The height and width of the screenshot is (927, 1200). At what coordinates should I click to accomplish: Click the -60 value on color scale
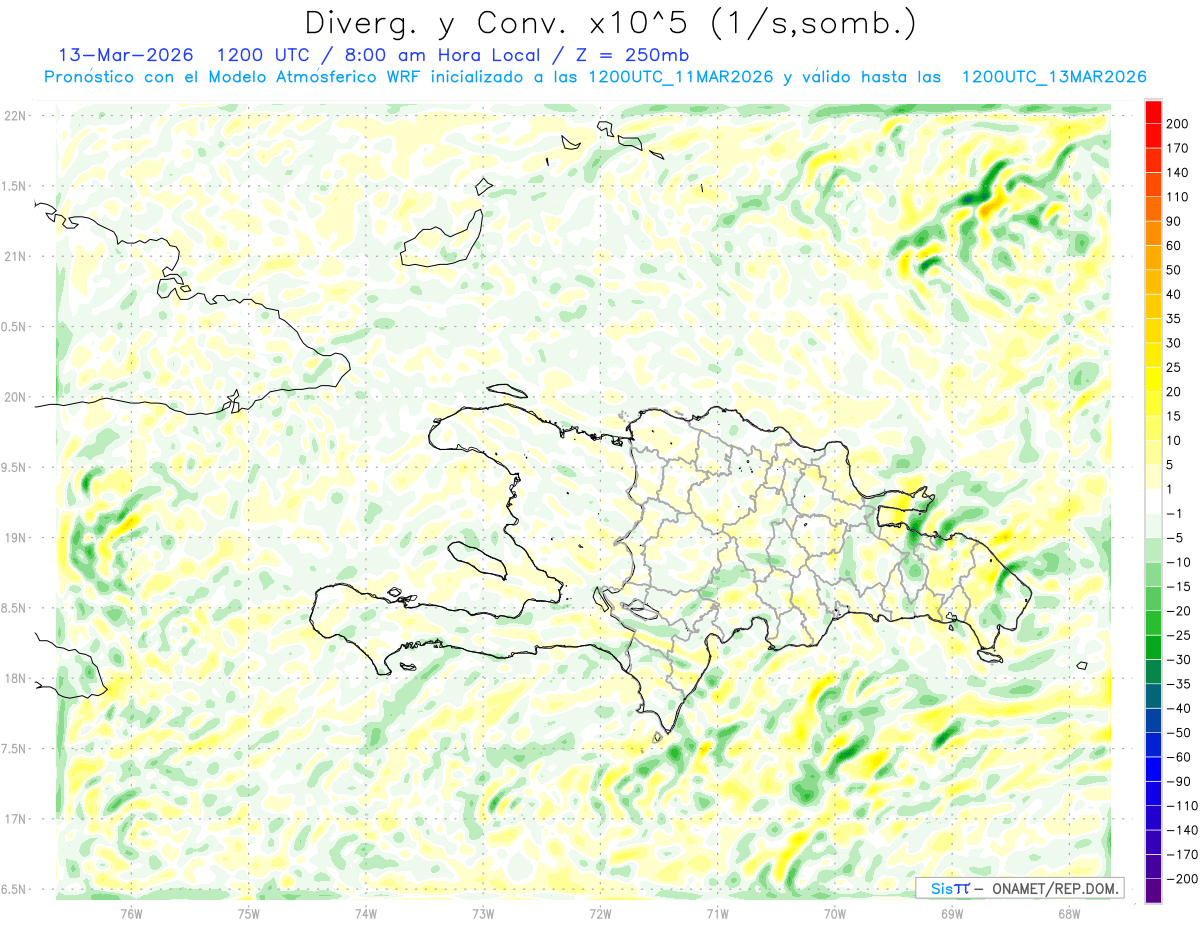[1178, 757]
